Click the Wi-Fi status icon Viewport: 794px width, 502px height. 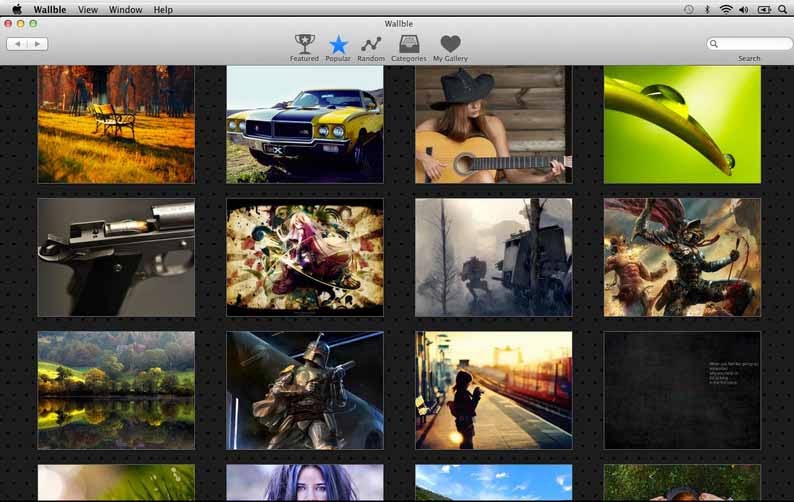click(x=726, y=9)
